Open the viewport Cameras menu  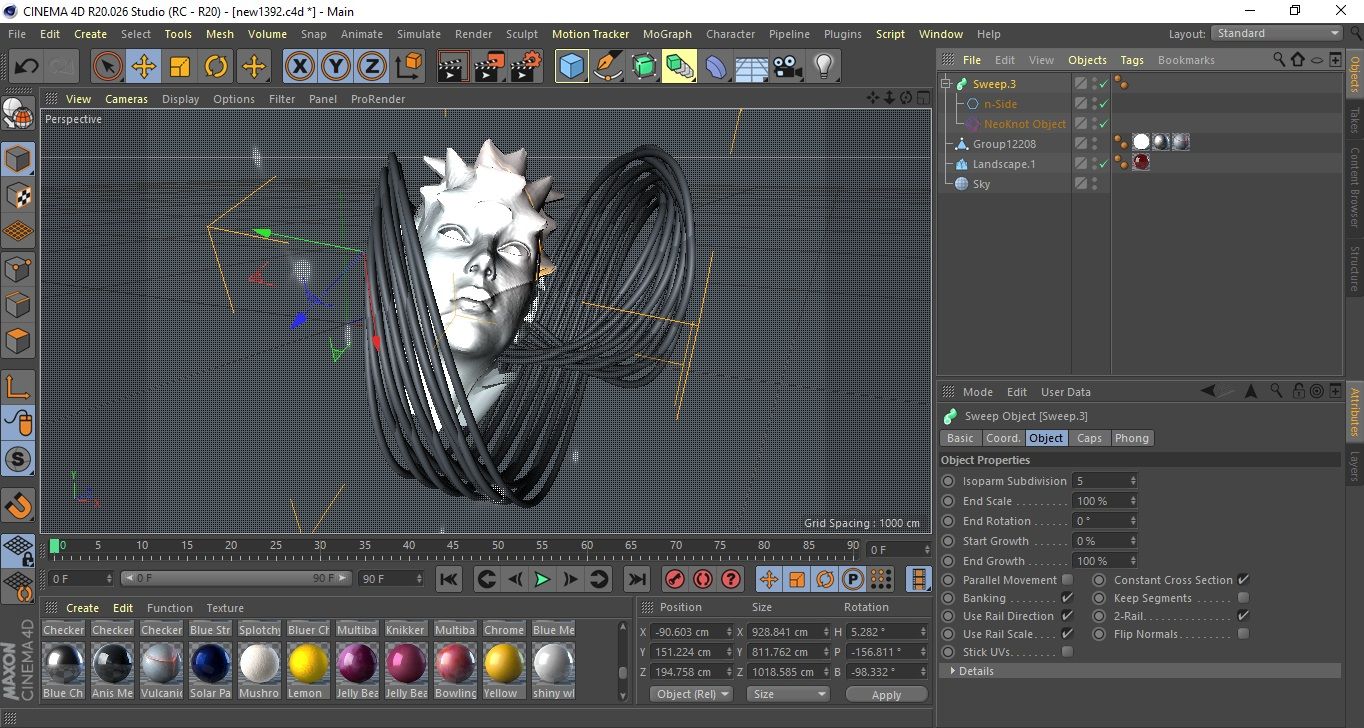pyautogui.click(x=127, y=99)
